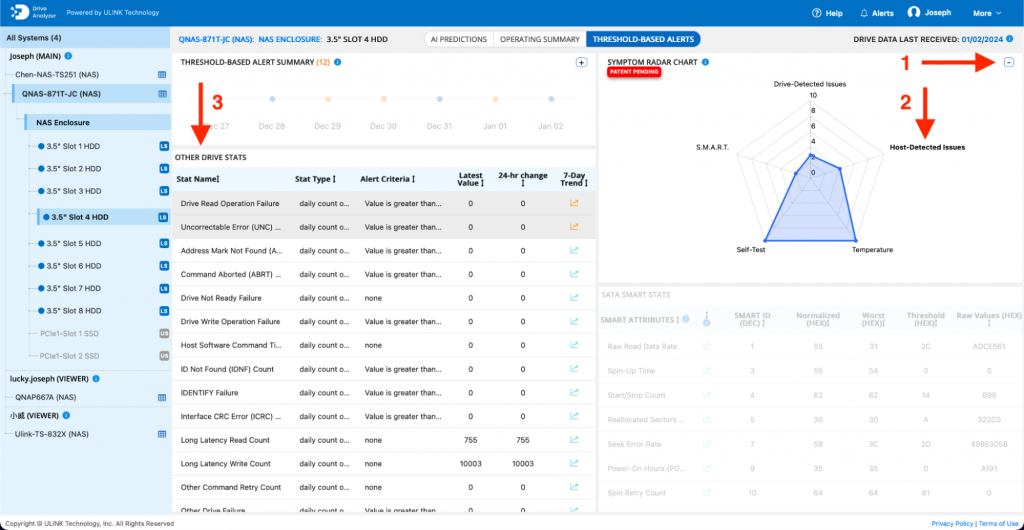Image resolution: width=1024 pixels, height=530 pixels.
Task: Show info for Threshold-Based Alert Summary
Action: point(338,63)
